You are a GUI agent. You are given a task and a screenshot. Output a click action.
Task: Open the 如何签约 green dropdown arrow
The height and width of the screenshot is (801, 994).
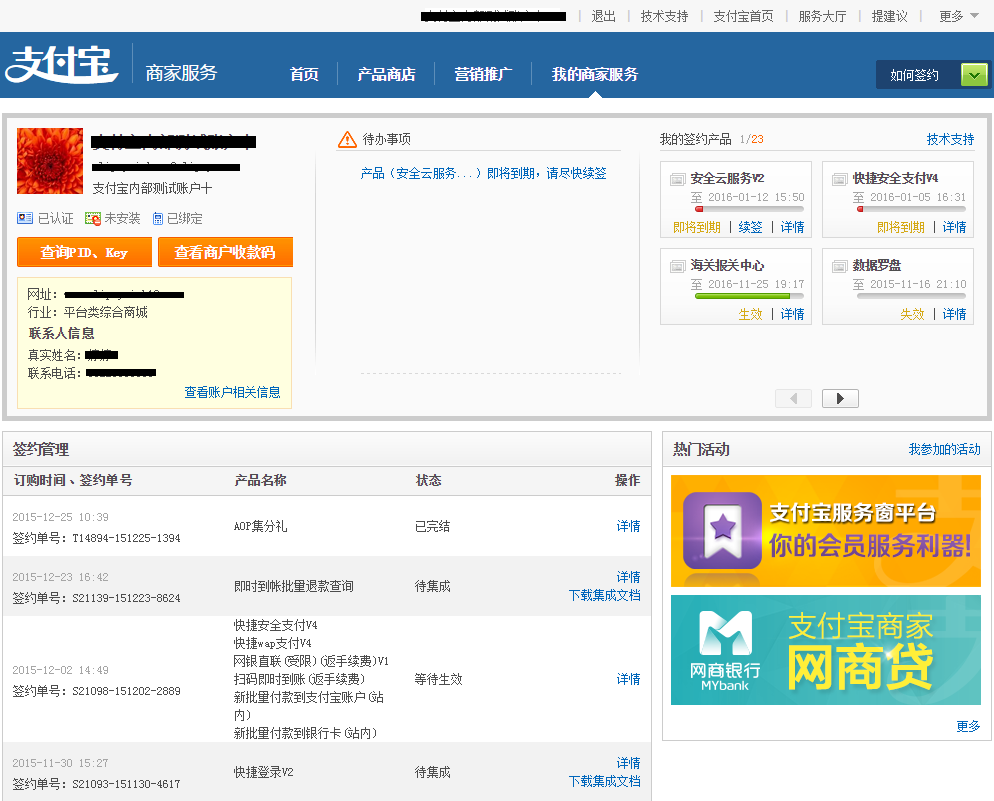click(x=974, y=75)
